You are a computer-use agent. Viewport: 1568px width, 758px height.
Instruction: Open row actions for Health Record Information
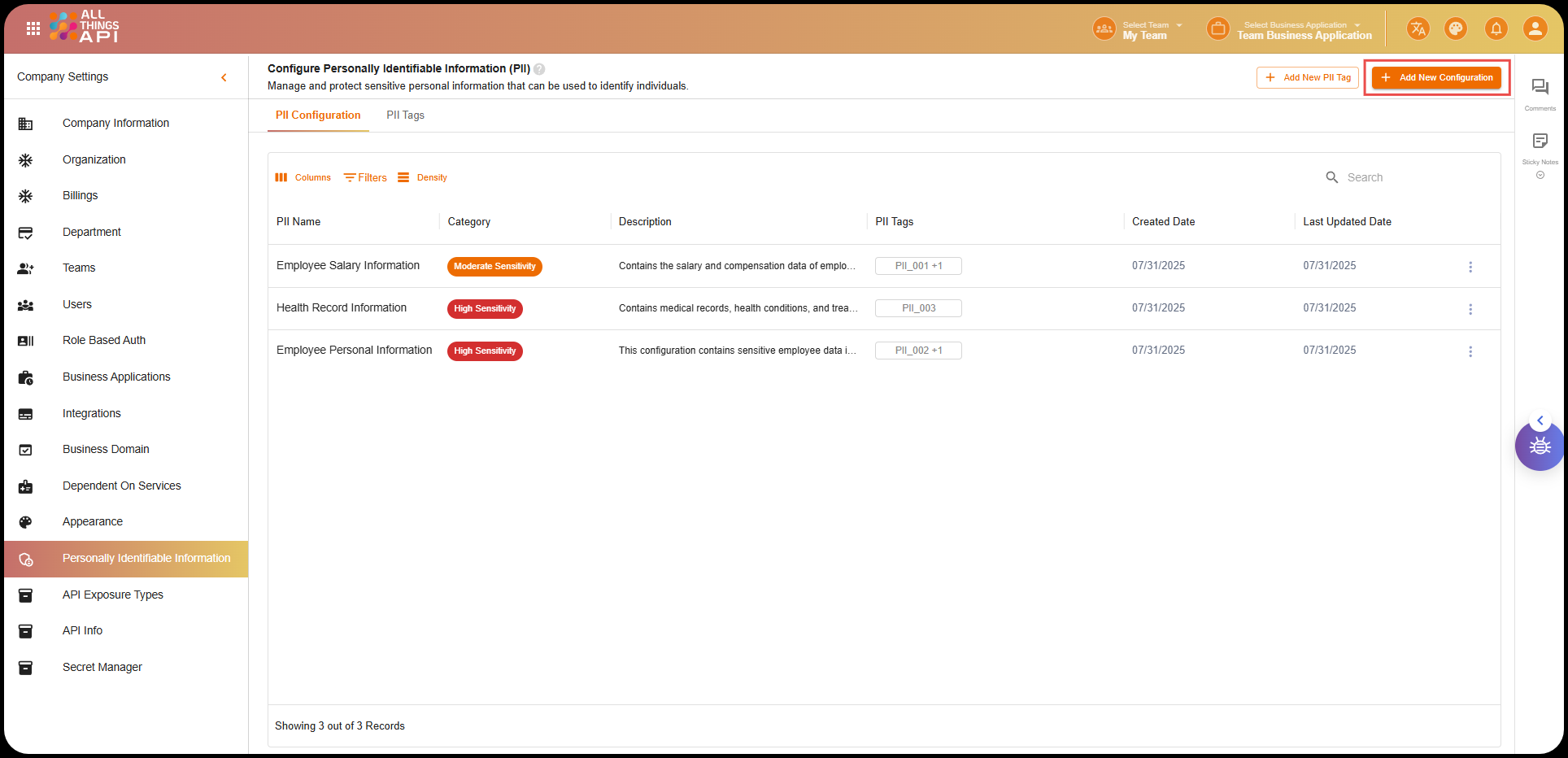tap(1470, 309)
